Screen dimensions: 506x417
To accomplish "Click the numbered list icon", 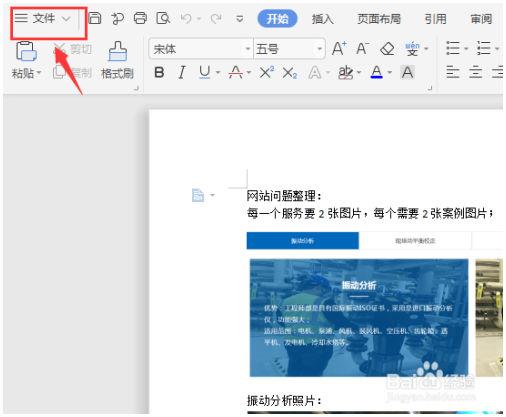I will tap(484, 48).
